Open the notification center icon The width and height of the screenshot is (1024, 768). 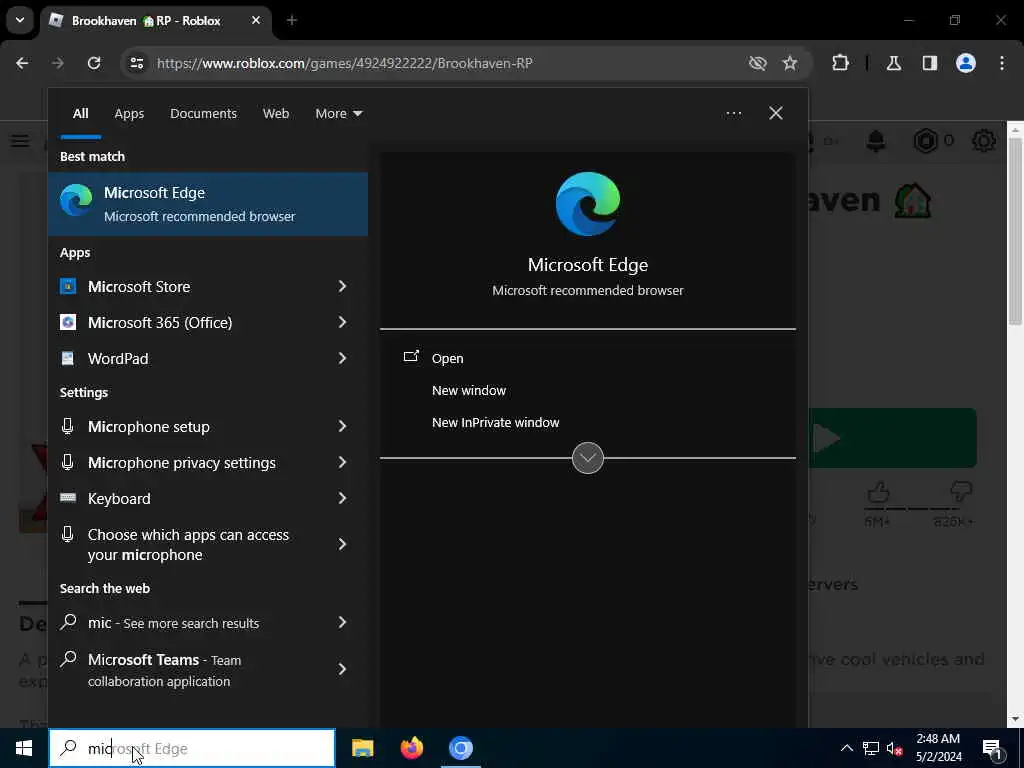click(x=992, y=748)
